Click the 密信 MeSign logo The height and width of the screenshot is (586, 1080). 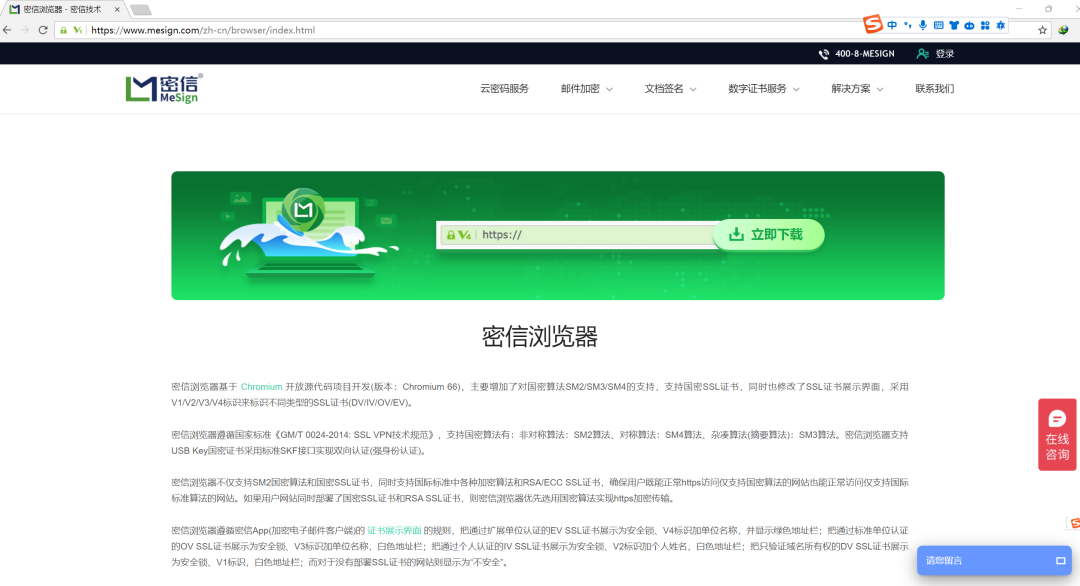pyautogui.click(x=164, y=88)
